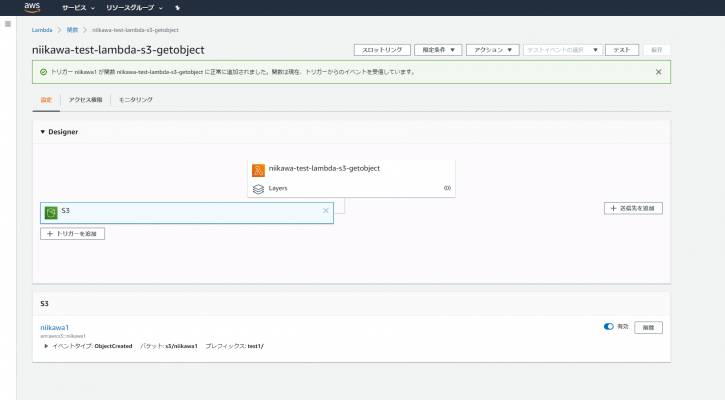Screen dimensions: 725x400
Task: Click the Layers stack icon
Action: click(258, 189)
